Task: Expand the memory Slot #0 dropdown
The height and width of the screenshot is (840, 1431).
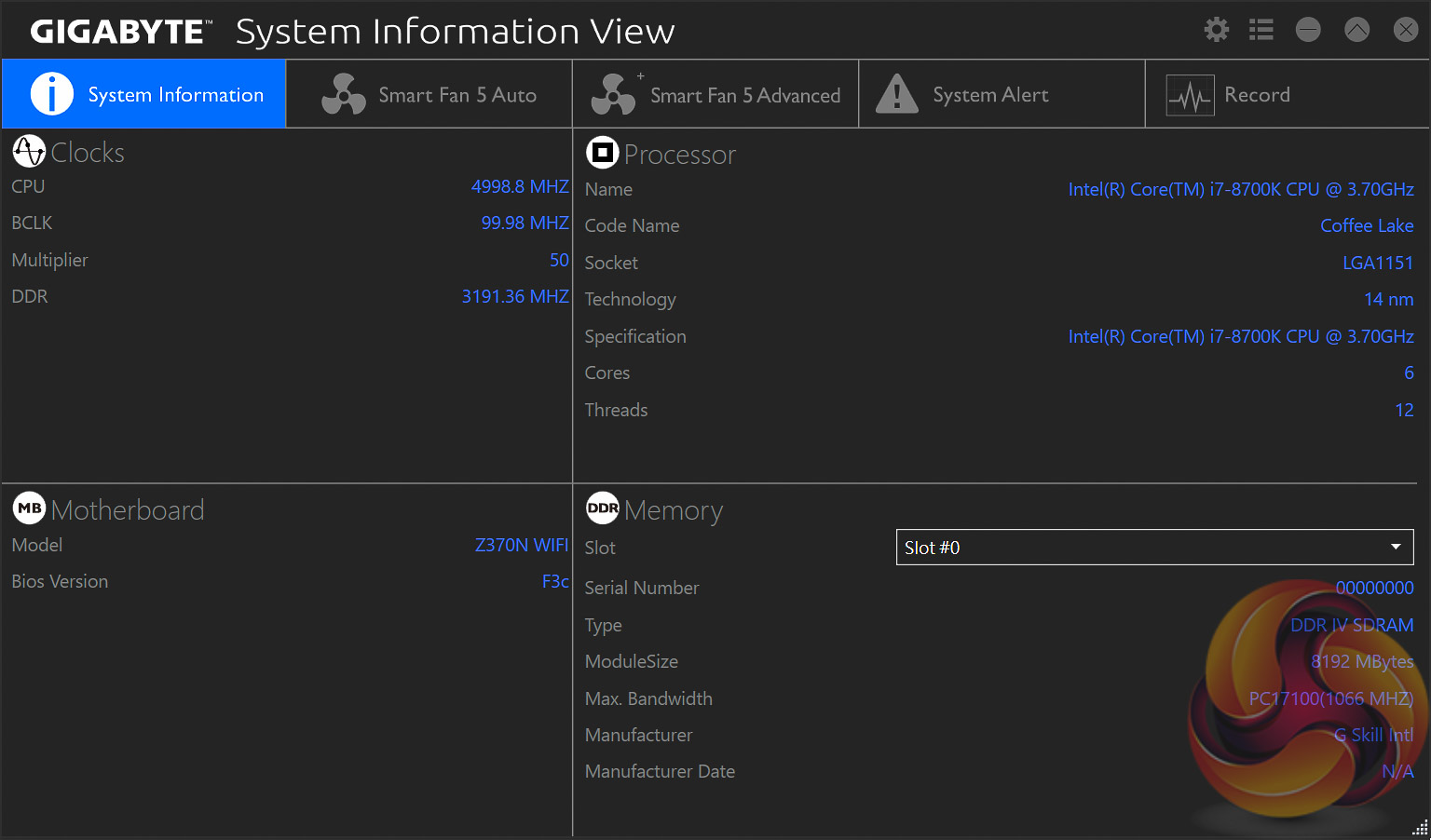Action: (x=1153, y=548)
